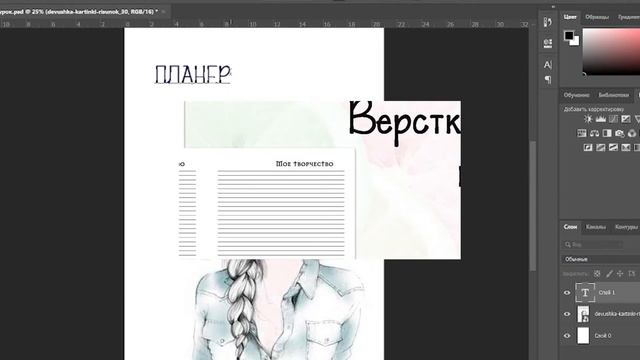The height and width of the screenshot is (360, 640).
Task: Switch to the Слои tab
Action: (x=571, y=227)
